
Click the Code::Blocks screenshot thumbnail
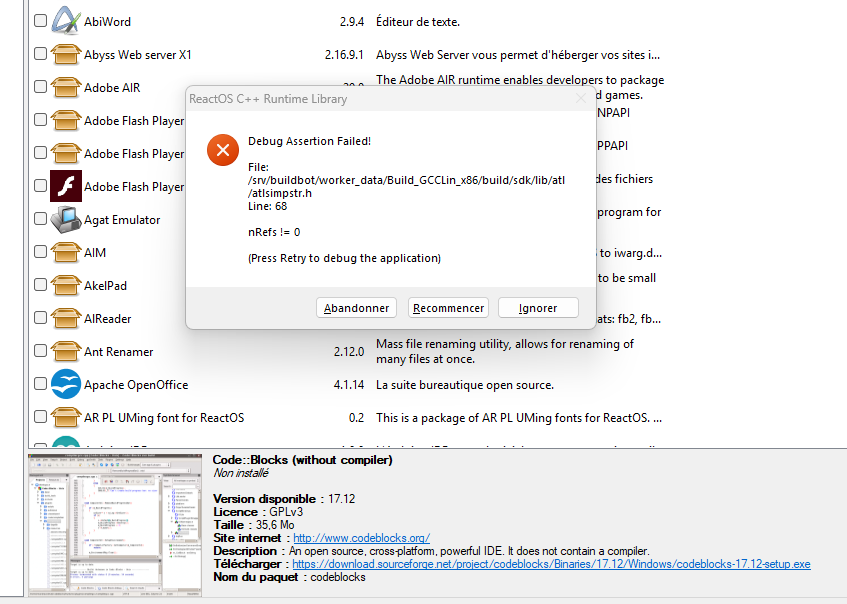[115, 525]
